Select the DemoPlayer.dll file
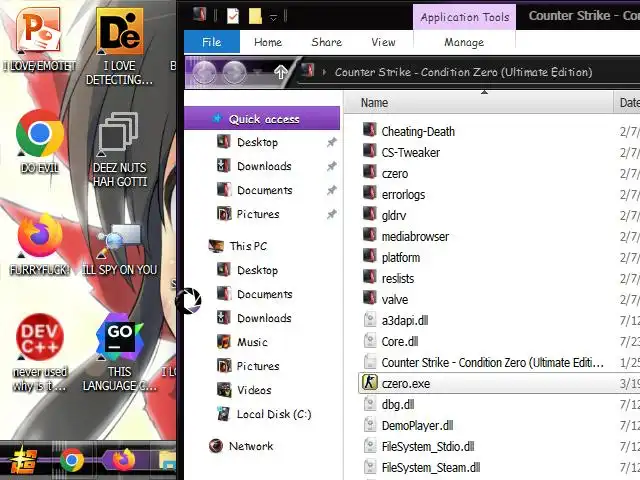The height and width of the screenshot is (480, 640). pos(417,426)
